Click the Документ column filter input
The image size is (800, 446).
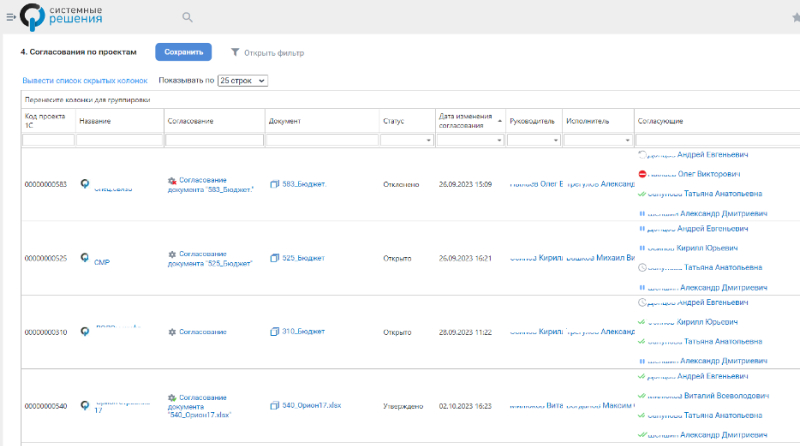pos(322,141)
